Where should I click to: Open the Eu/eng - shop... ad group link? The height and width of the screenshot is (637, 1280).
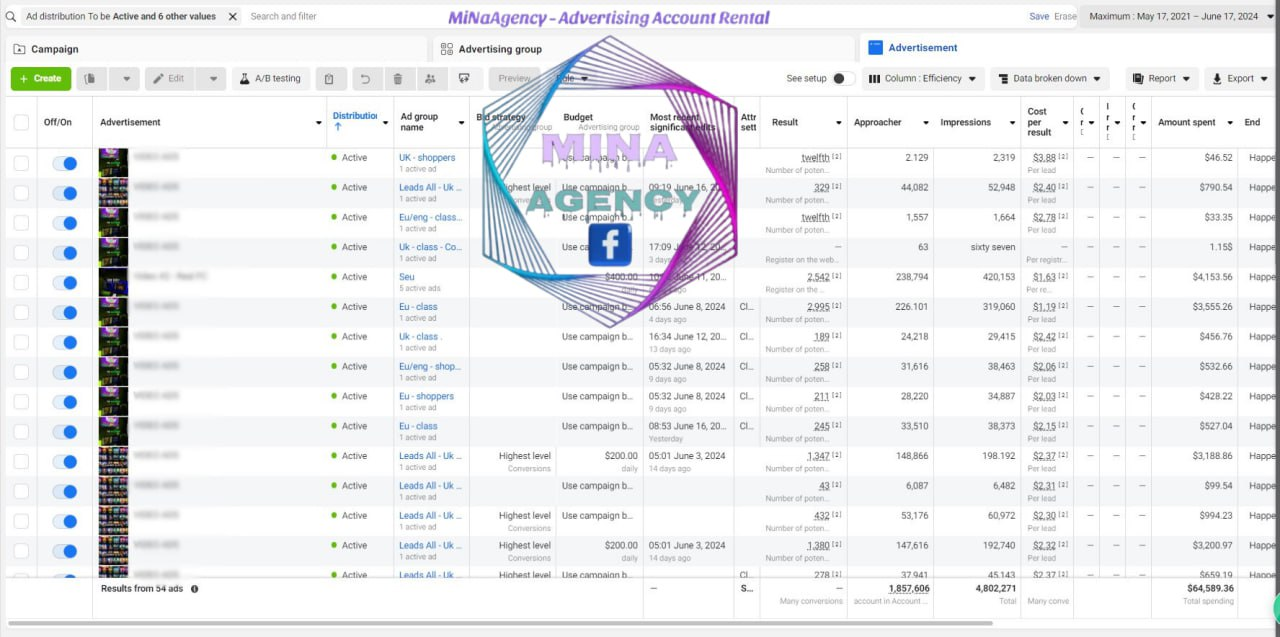click(x=430, y=367)
